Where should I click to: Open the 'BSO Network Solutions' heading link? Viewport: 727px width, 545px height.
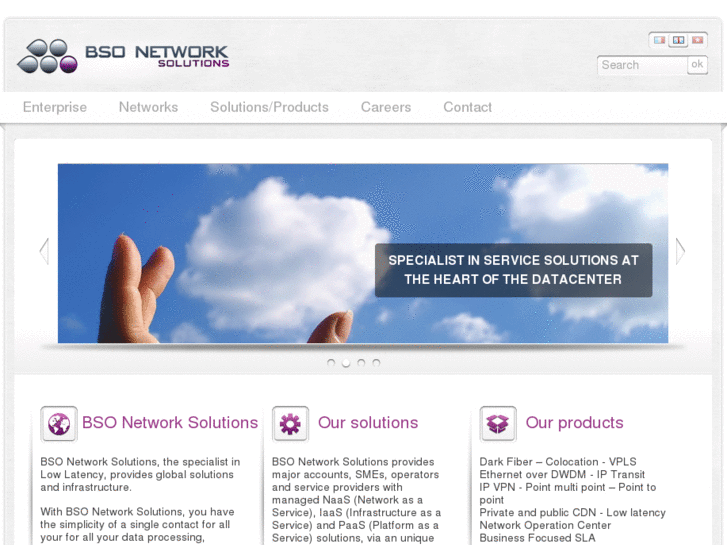170,423
